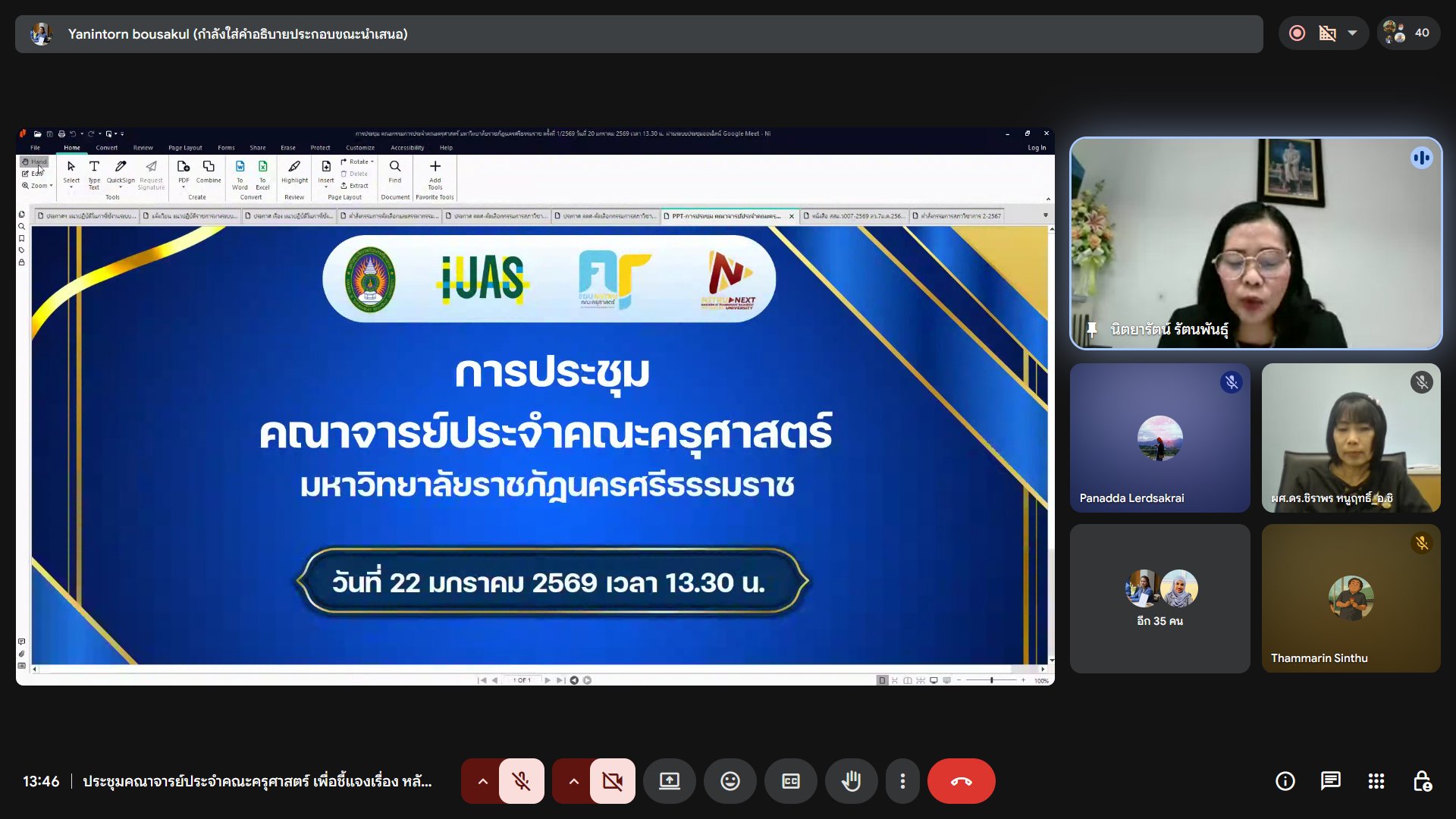
Task: Open the meeting details info icon
Action: [1285, 781]
